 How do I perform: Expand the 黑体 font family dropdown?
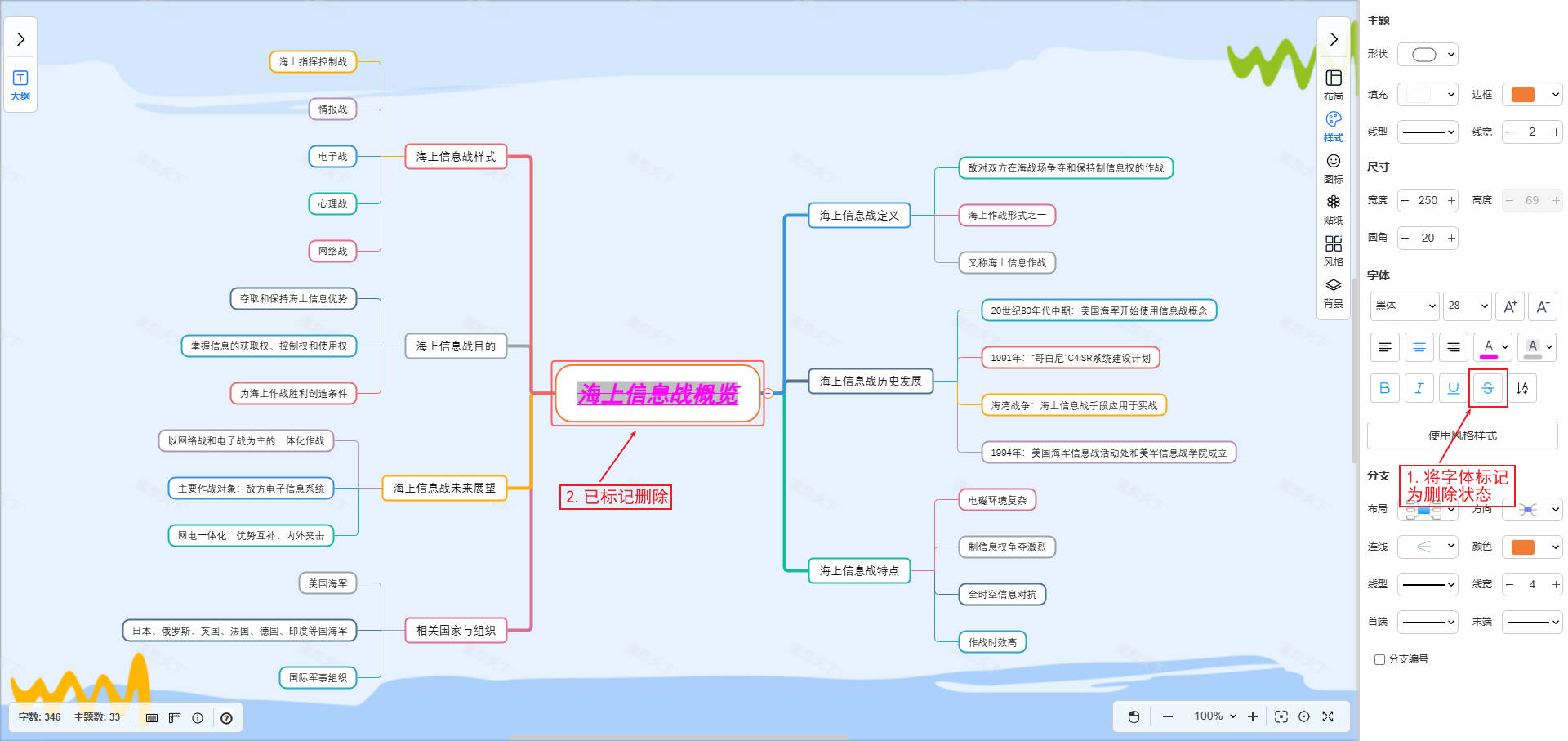[x=1404, y=306]
